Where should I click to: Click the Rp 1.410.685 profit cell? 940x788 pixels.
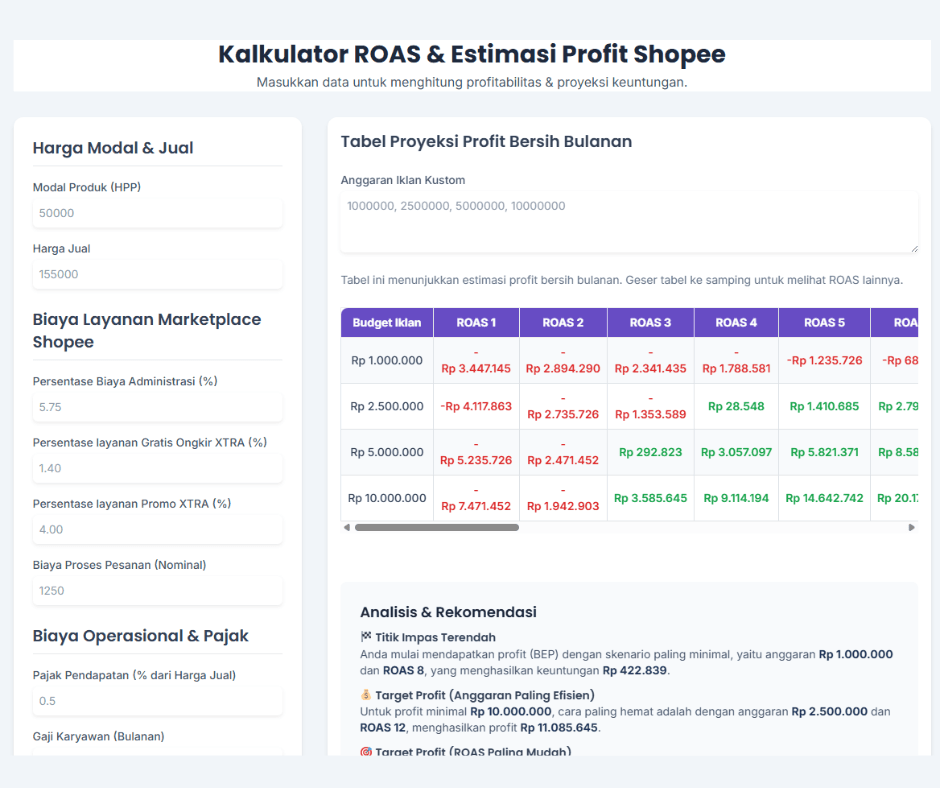(824, 406)
